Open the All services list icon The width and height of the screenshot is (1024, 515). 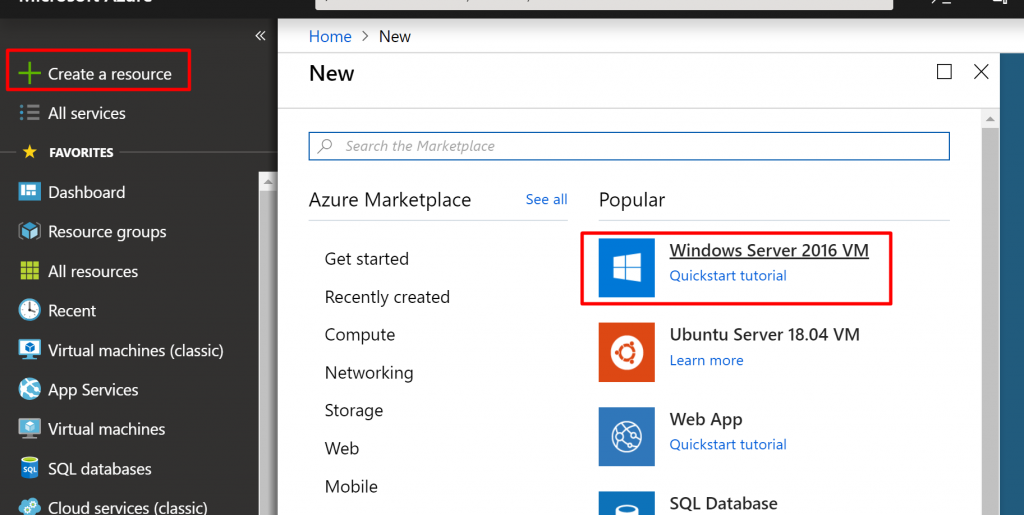tap(29, 113)
